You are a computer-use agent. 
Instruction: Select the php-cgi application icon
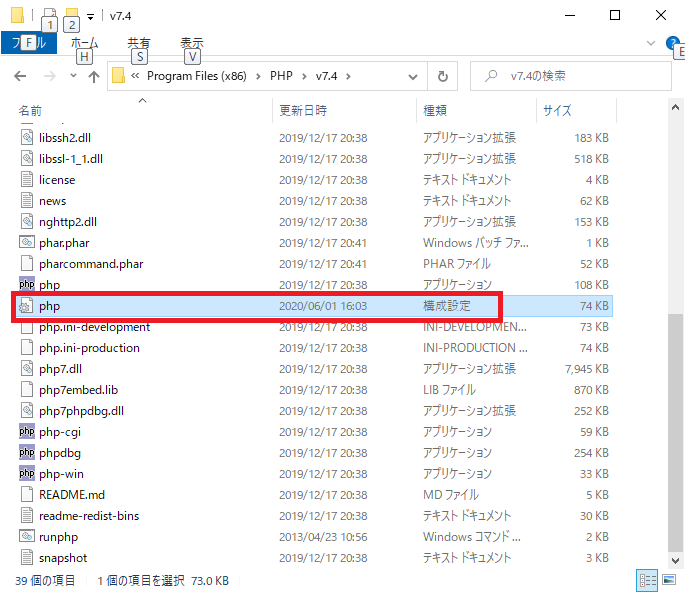point(27,431)
